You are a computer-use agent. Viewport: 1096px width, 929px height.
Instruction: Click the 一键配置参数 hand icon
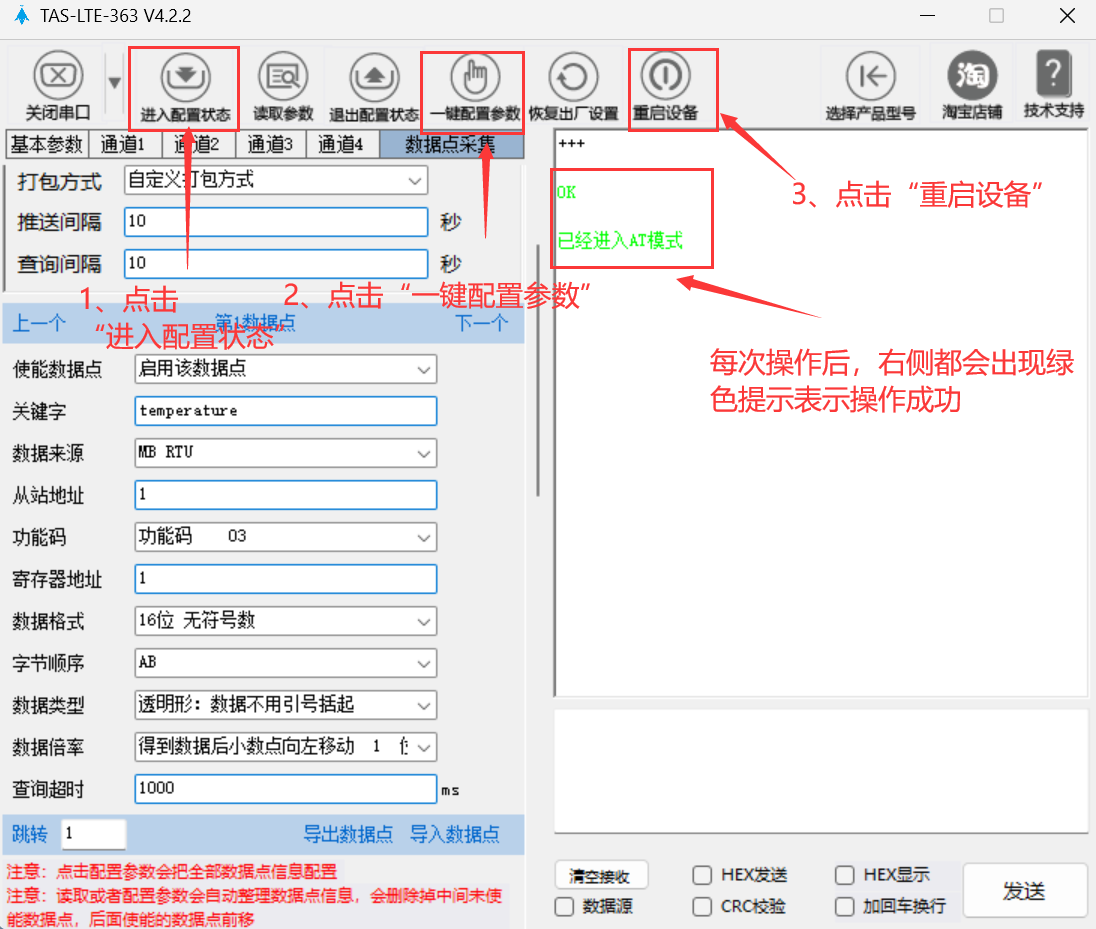[475, 76]
